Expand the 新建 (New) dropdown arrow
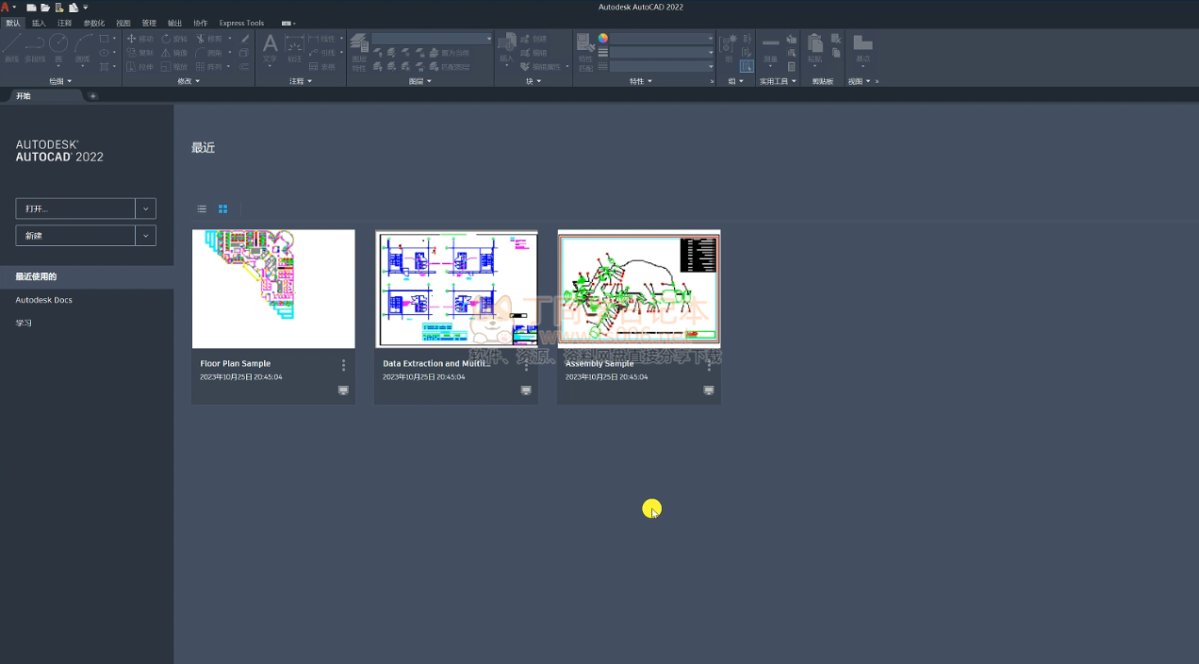 pos(146,235)
